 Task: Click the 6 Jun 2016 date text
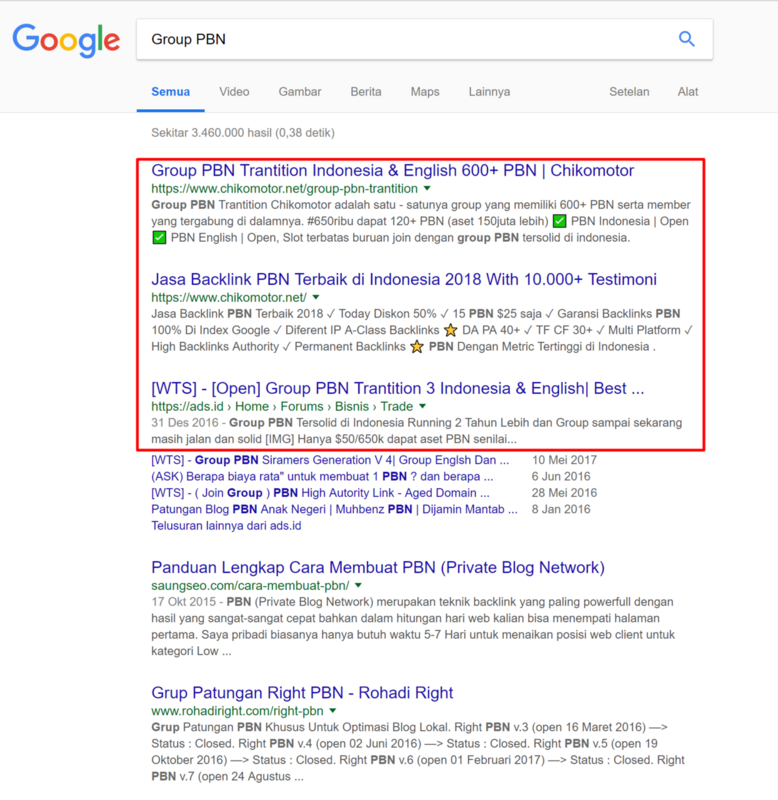pyautogui.click(x=561, y=477)
